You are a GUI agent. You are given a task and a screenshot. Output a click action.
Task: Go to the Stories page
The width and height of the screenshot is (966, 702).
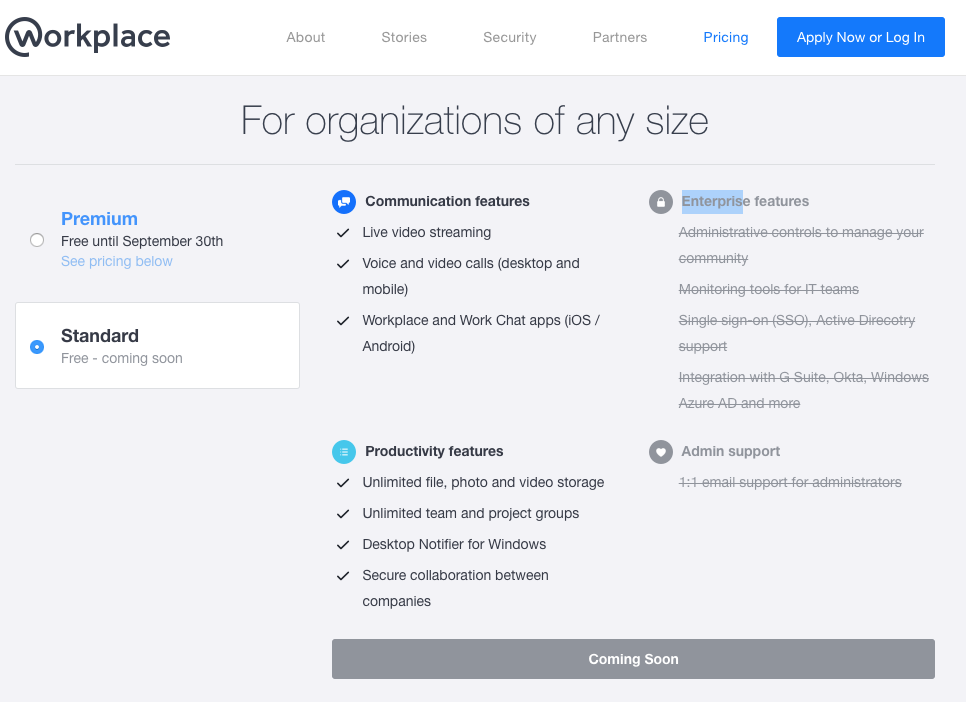pyautogui.click(x=404, y=37)
